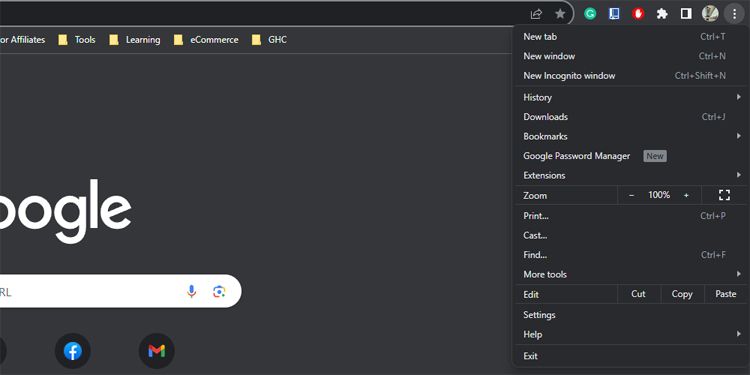
Task: Search by image with Google Lens icon
Action: [x=219, y=291]
